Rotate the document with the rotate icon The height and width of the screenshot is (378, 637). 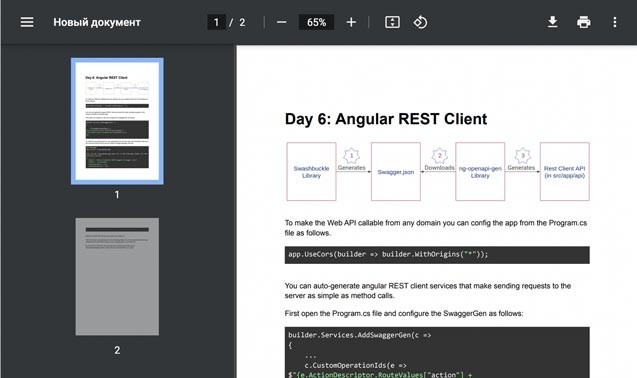point(420,22)
